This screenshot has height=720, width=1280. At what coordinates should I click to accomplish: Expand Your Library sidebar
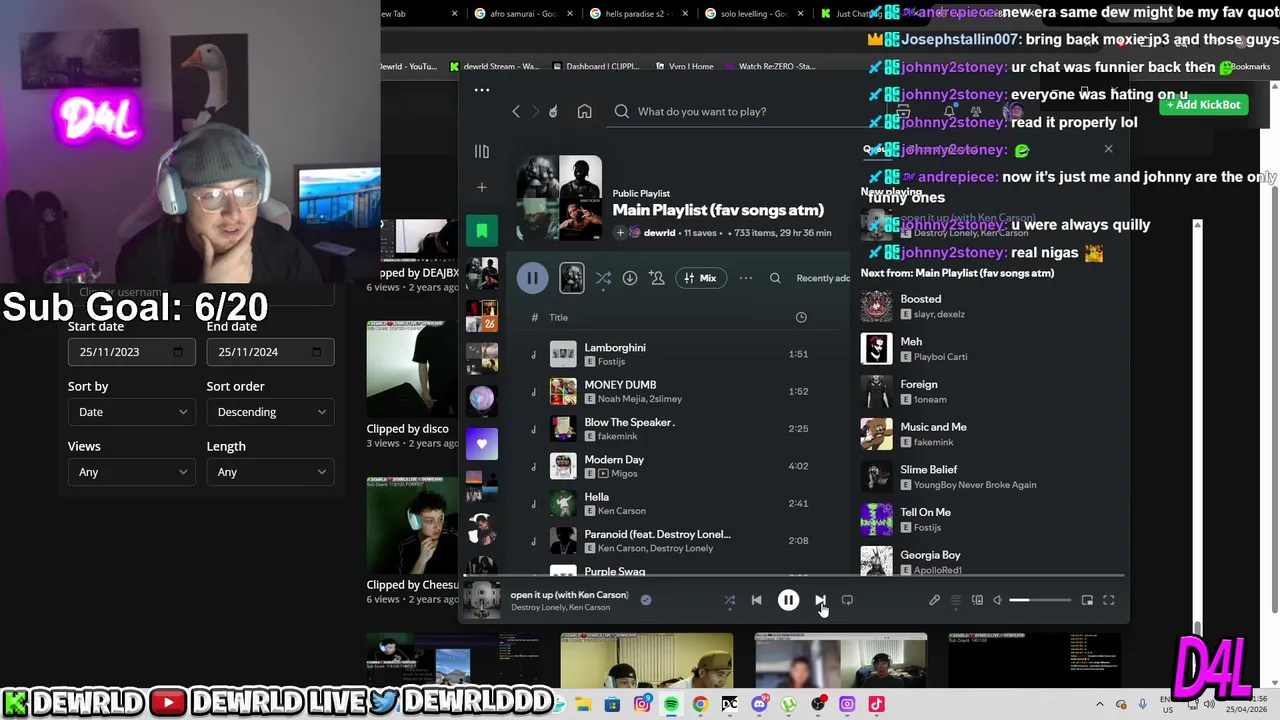482,152
